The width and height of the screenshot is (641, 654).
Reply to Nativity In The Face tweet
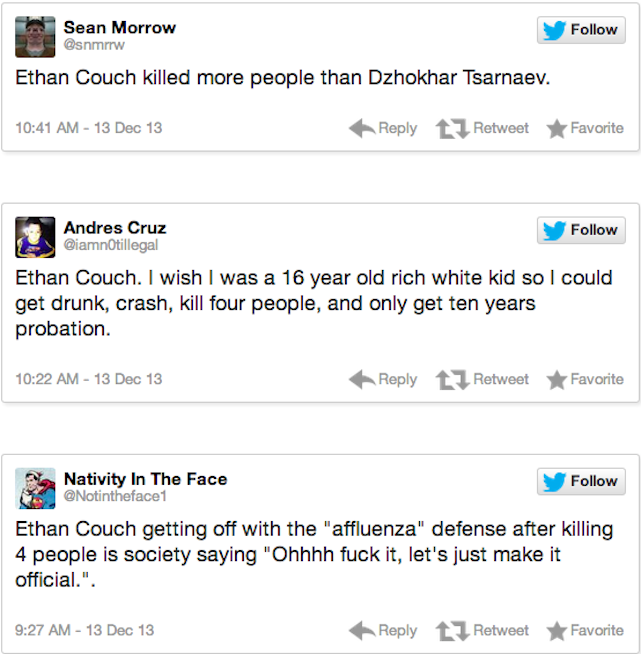click(x=384, y=630)
